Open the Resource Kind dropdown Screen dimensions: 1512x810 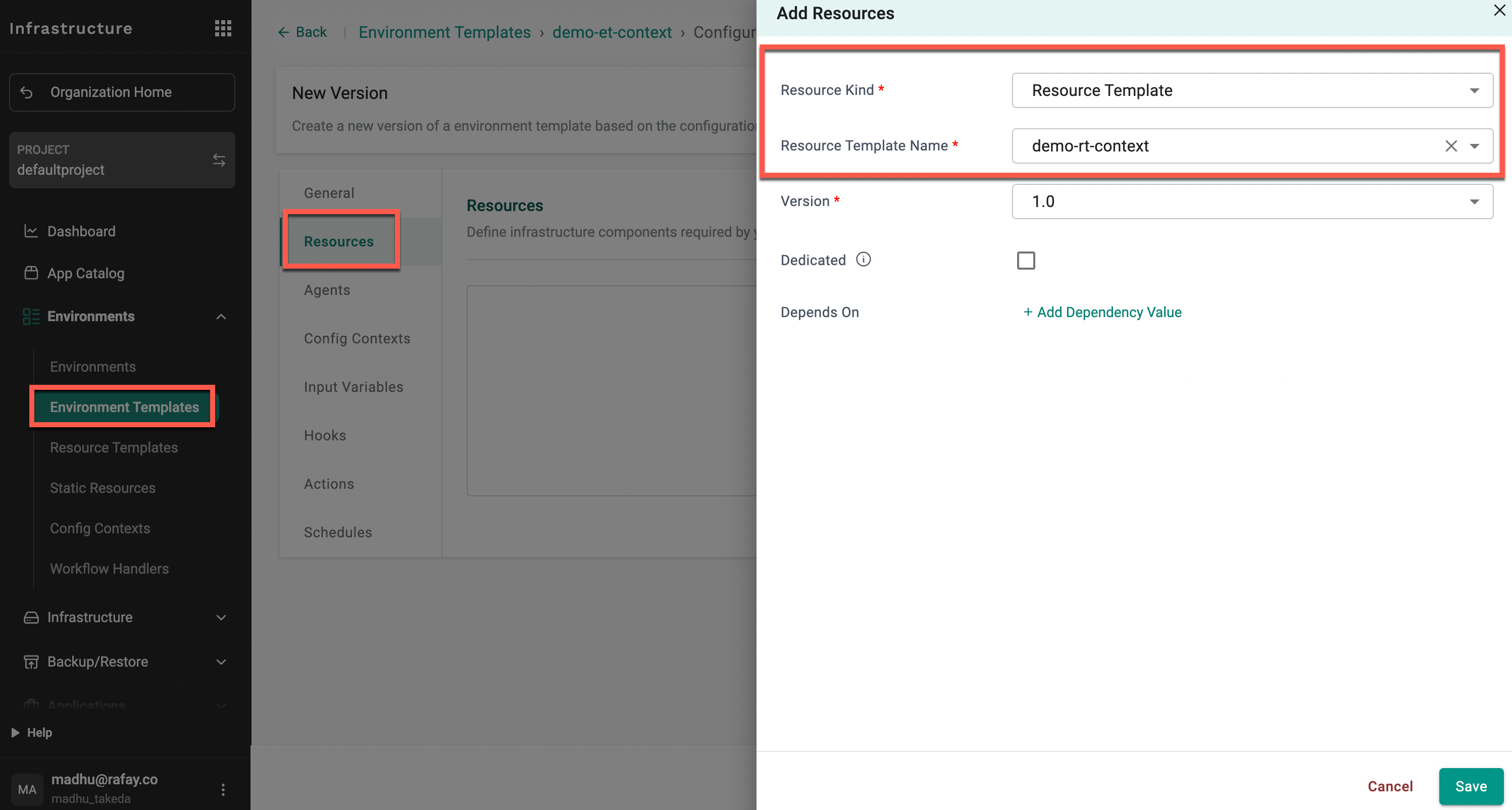click(x=1252, y=90)
